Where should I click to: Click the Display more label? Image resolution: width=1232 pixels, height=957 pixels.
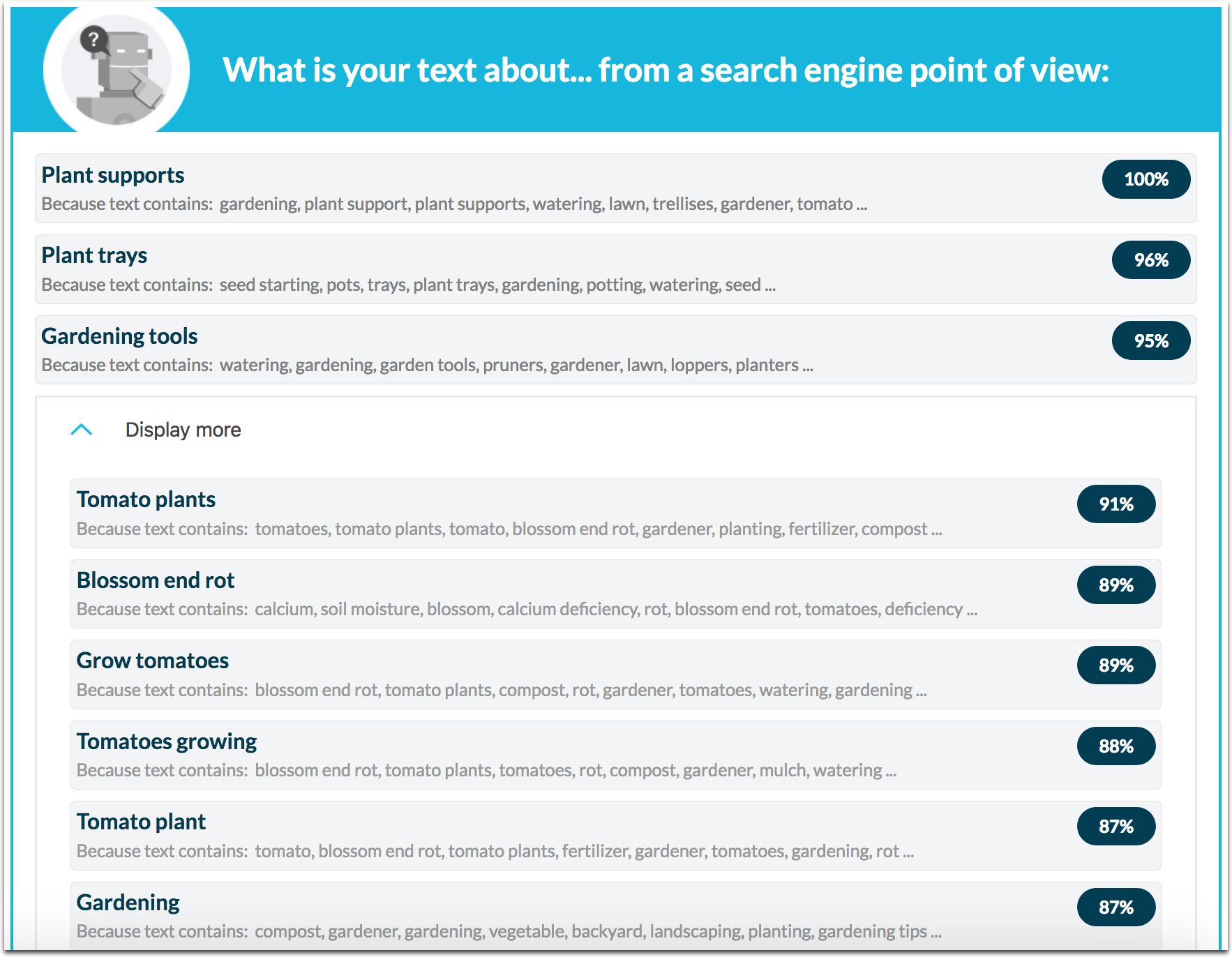(x=183, y=430)
